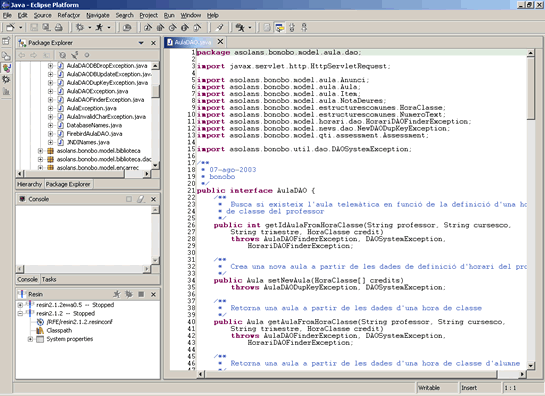This screenshot has height=396, width=545.
Task: Select JNDINames.java in the tree
Action: tap(88, 142)
